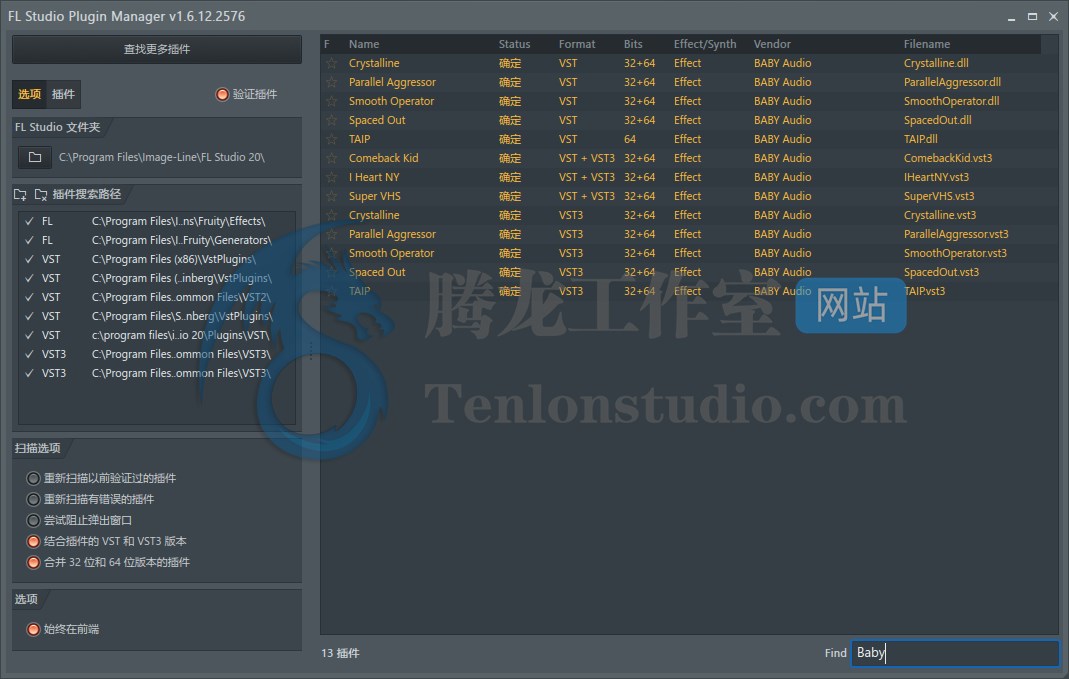
Task: Maximize the Plugin Manager window
Action: pos(1032,16)
